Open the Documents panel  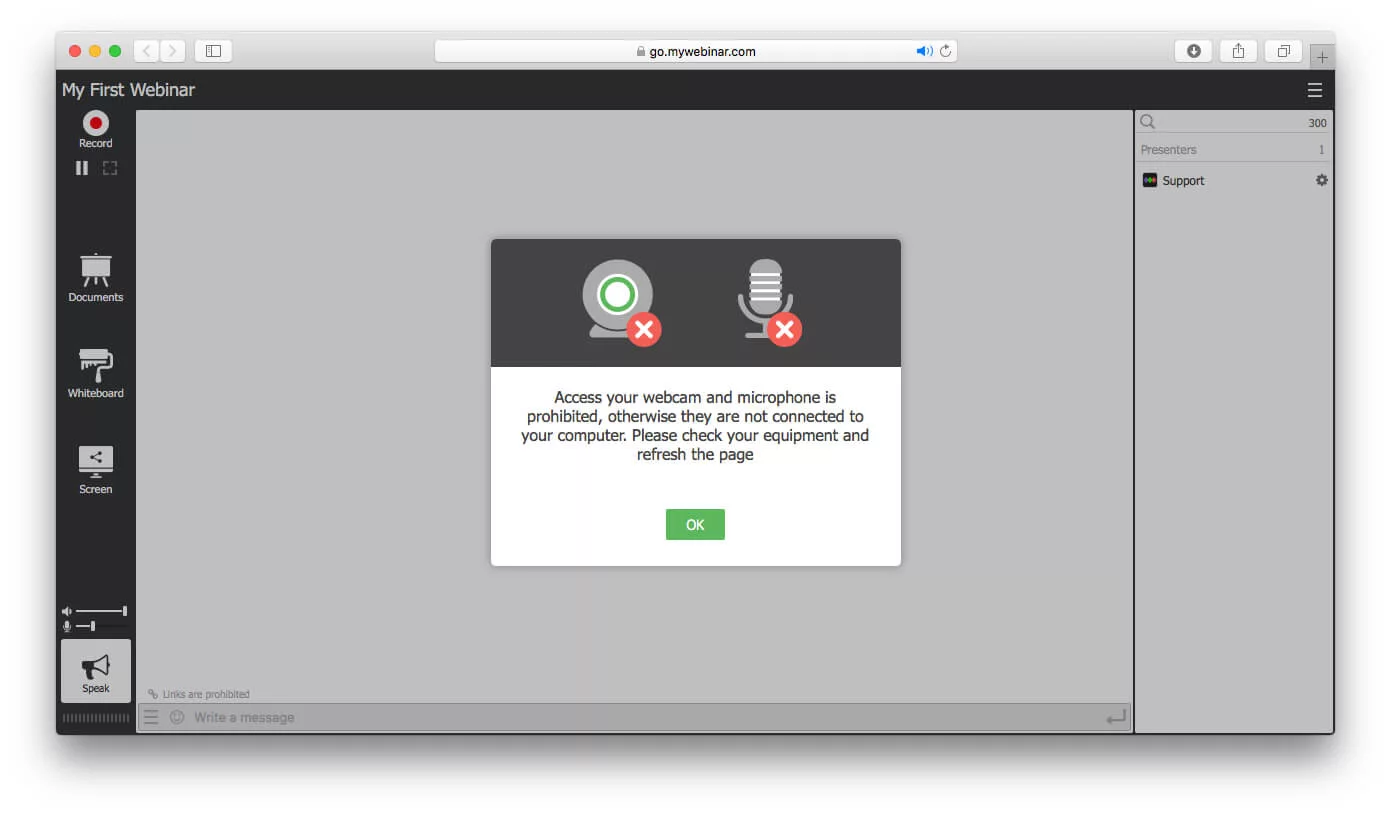(95, 277)
